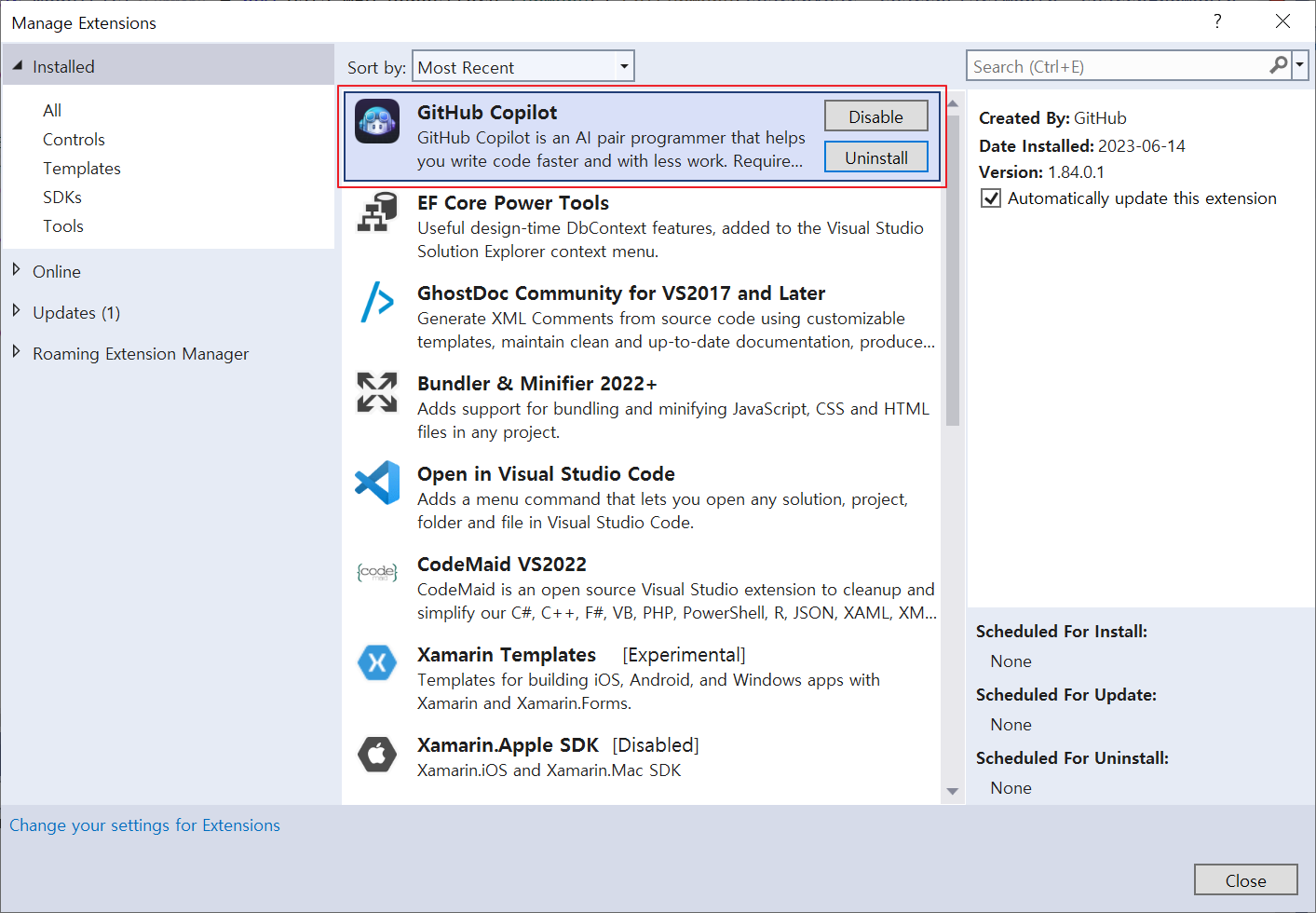Toggle Automatically update this extension checkbox
The width and height of the screenshot is (1316, 913).
(x=991, y=198)
